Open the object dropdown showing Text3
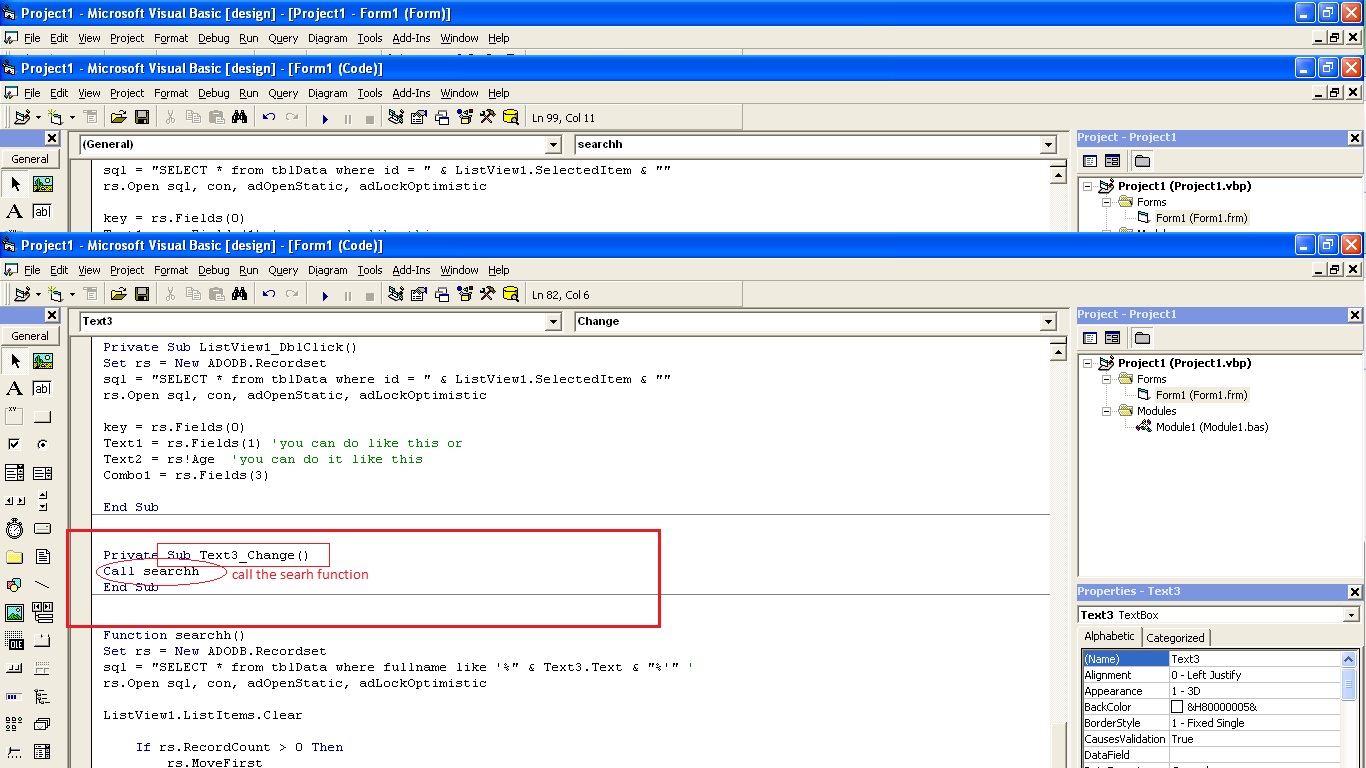The height and width of the screenshot is (768, 1366). (x=552, y=322)
